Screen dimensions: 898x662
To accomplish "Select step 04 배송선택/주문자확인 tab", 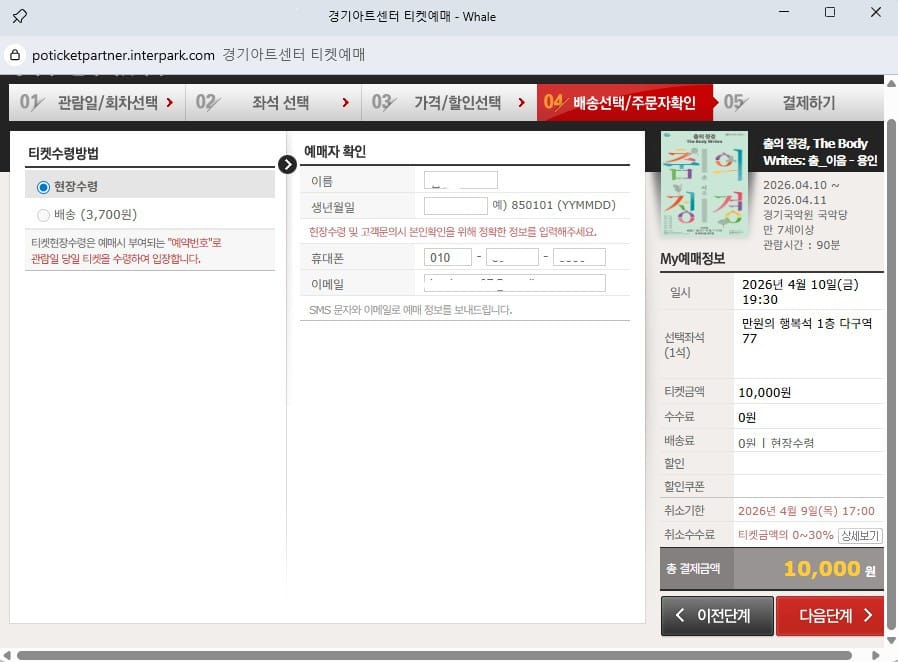I will coord(625,103).
